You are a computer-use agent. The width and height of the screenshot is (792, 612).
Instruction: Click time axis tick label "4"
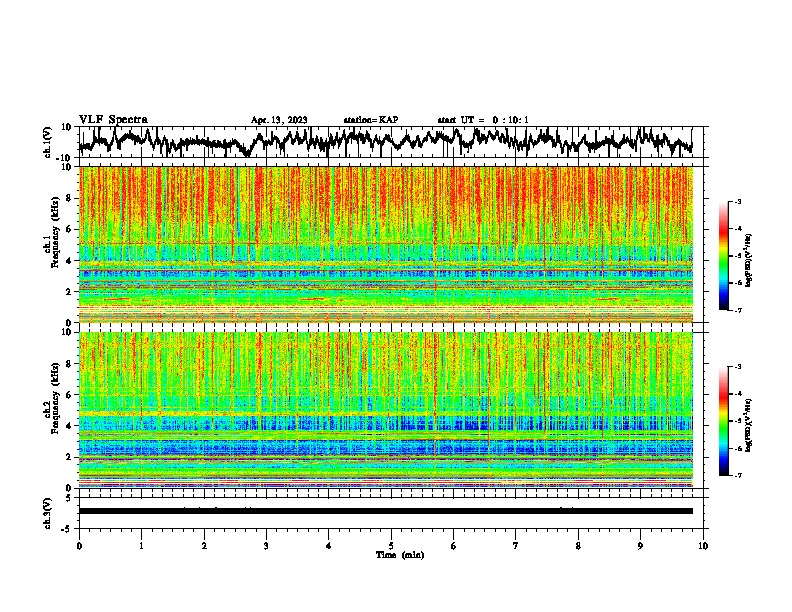tap(328, 546)
